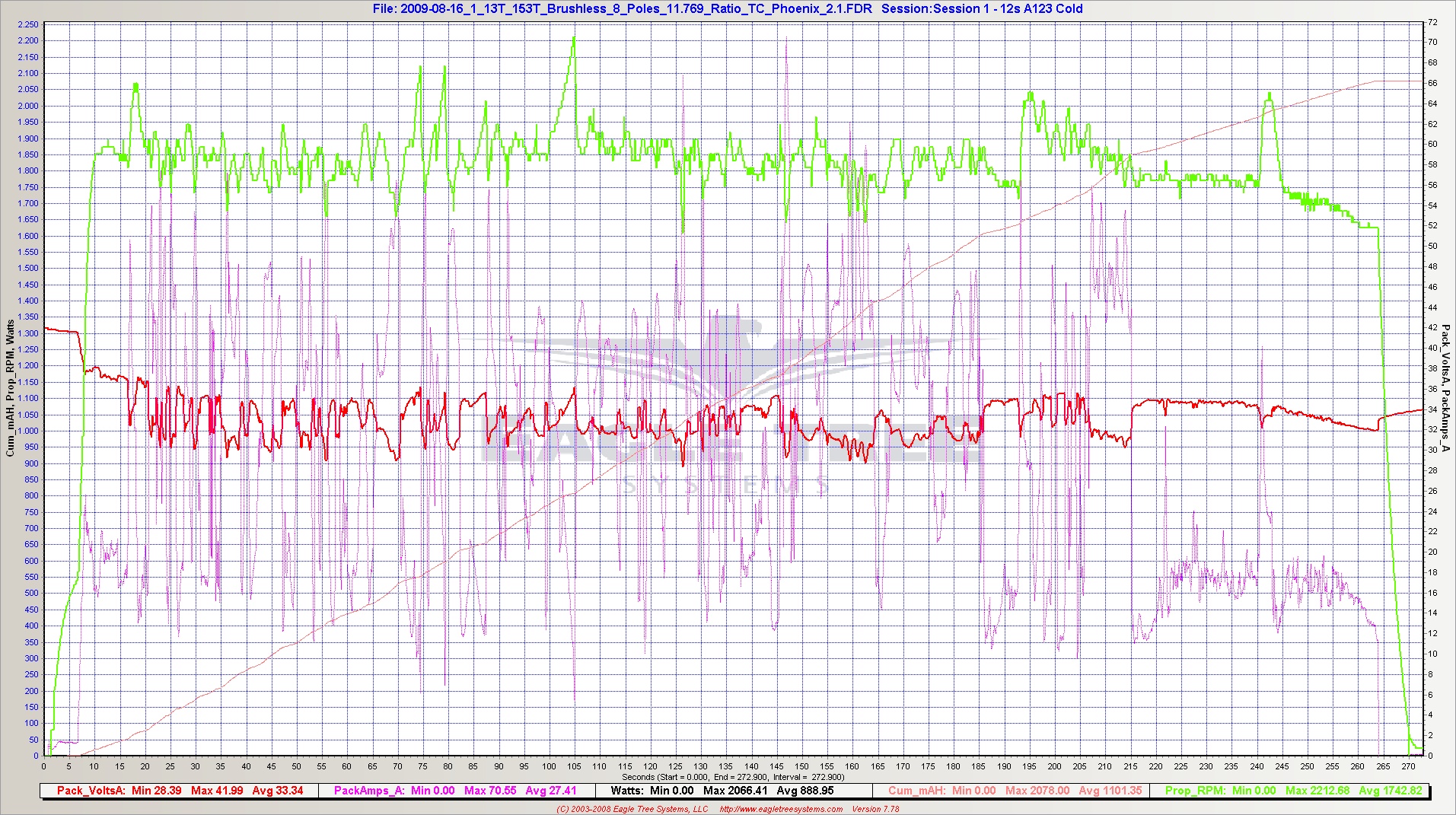Select the 'Prop_RPM:' legend label
Image resolution: width=1456 pixels, height=815 pixels.
(x=1195, y=791)
